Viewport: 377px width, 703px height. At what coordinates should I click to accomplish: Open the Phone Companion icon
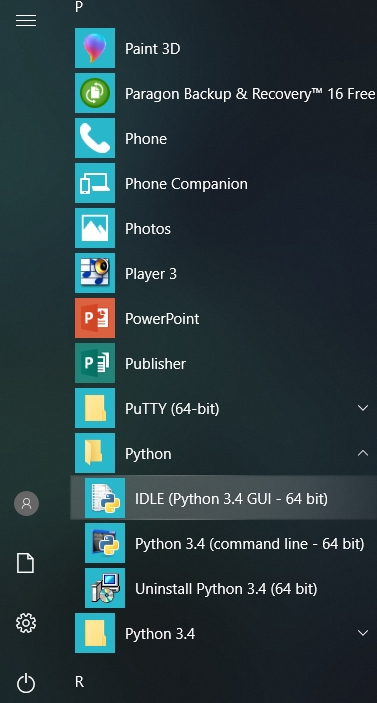point(95,183)
